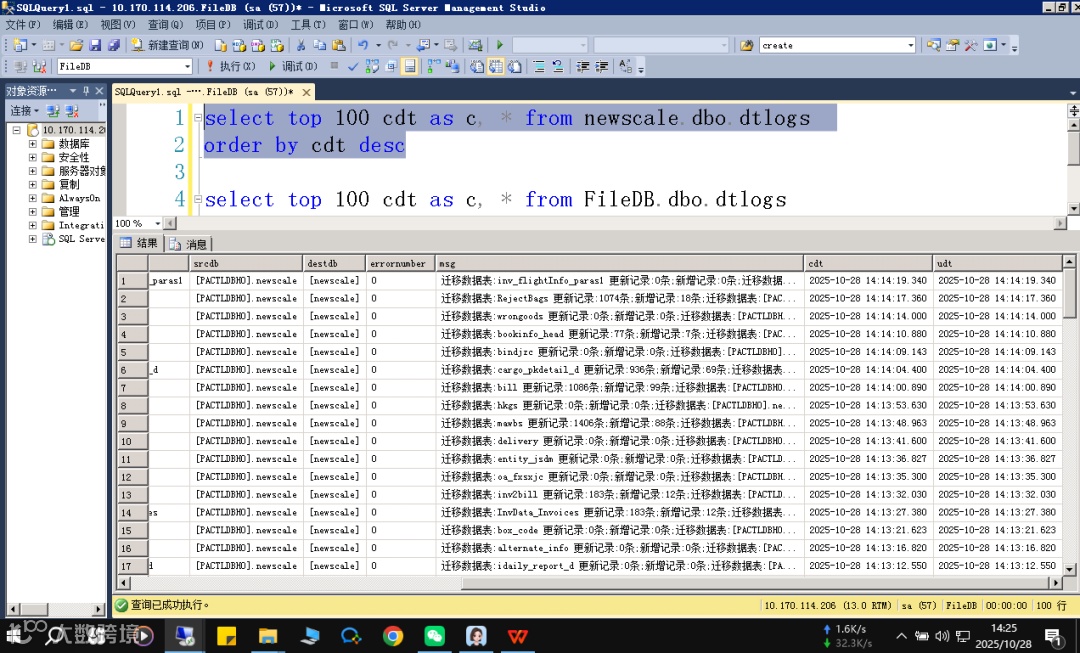This screenshot has height=653, width=1080.
Task: Click the 新建查询(N) button
Action: 167,45
